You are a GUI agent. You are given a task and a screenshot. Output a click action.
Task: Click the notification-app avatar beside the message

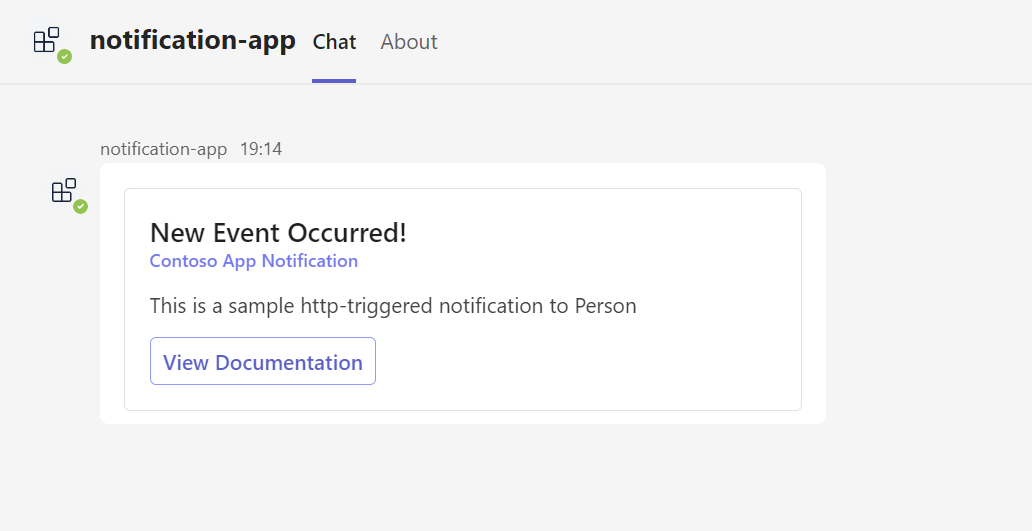[64, 190]
